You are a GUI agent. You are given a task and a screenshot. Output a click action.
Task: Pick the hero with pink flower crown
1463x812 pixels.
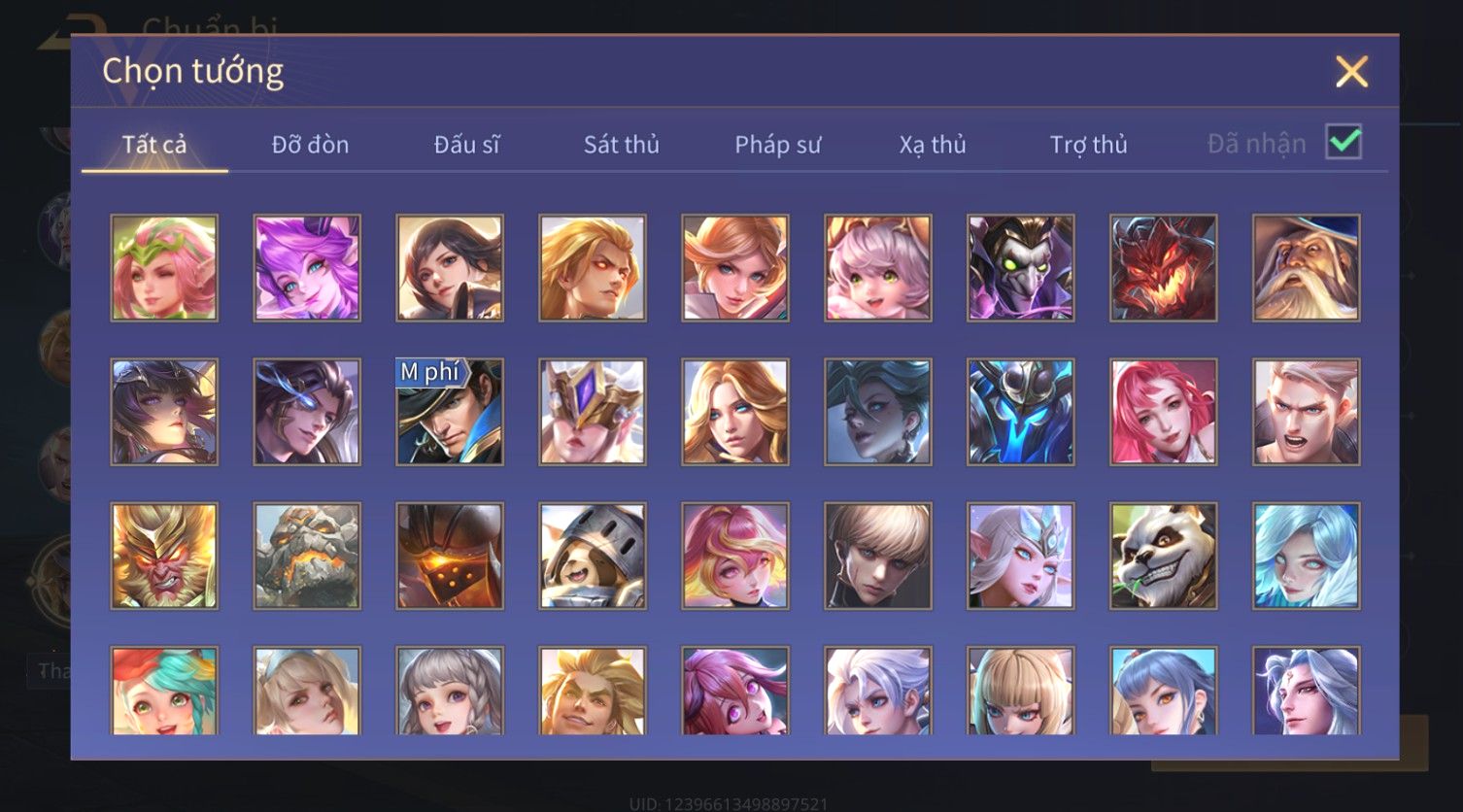(164, 268)
